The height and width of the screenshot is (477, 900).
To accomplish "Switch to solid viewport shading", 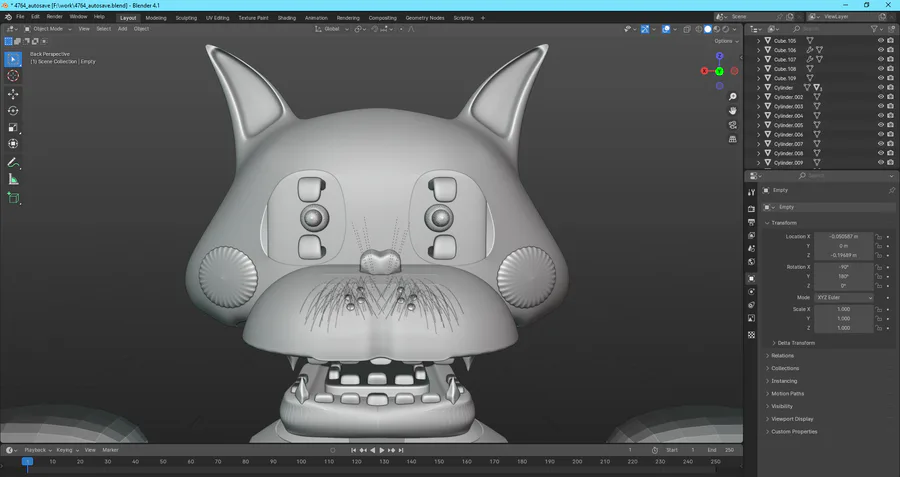I will pyautogui.click(x=708, y=29).
